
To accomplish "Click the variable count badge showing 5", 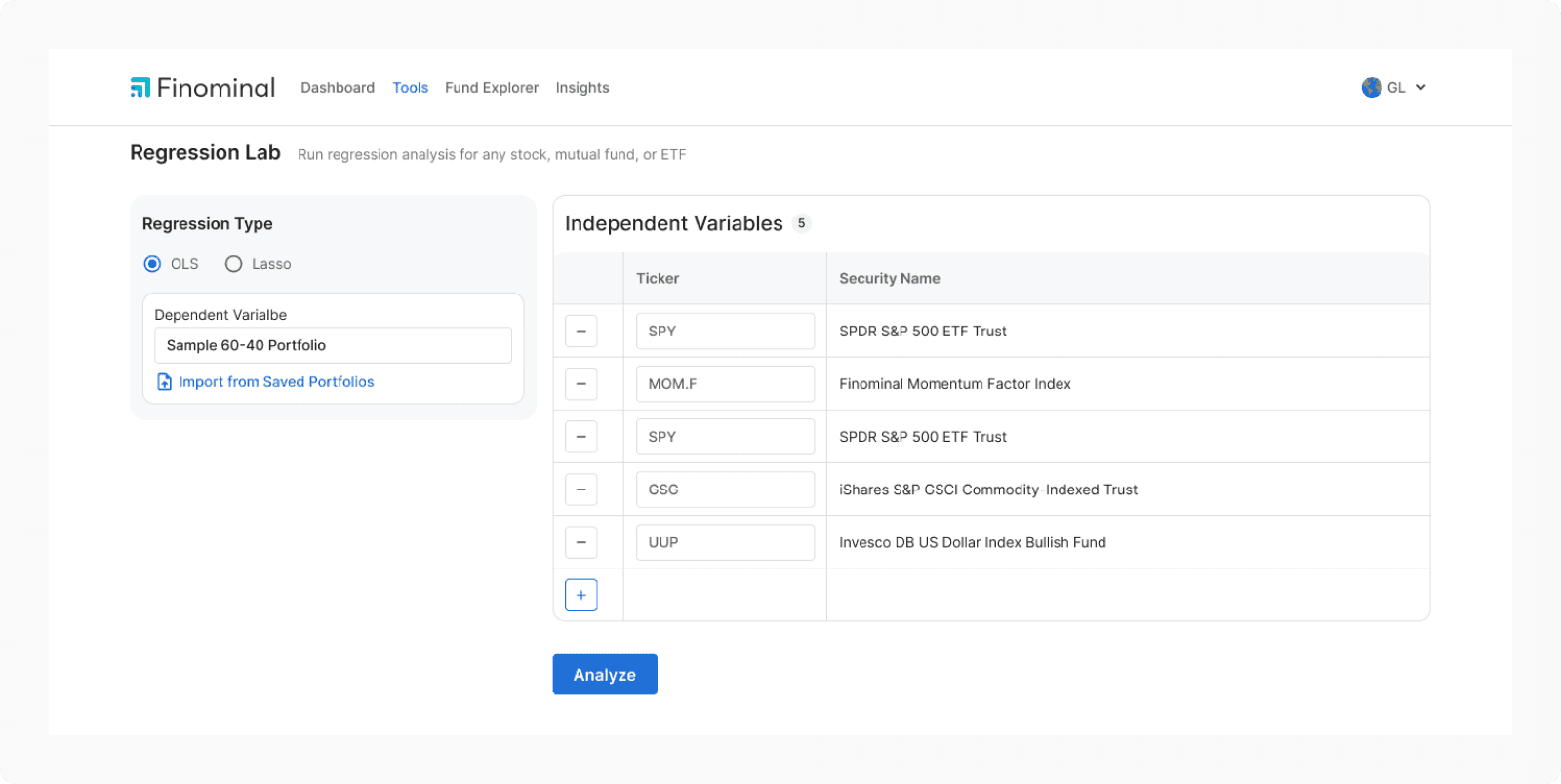I will (x=802, y=223).
